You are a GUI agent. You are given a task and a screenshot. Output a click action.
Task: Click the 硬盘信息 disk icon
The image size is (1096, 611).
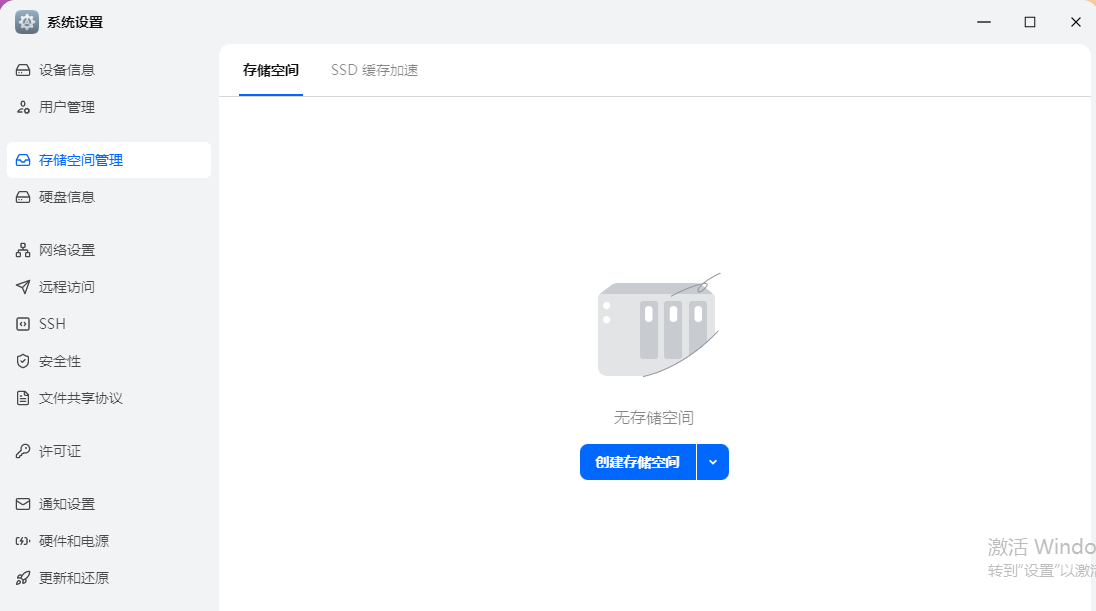[23, 197]
